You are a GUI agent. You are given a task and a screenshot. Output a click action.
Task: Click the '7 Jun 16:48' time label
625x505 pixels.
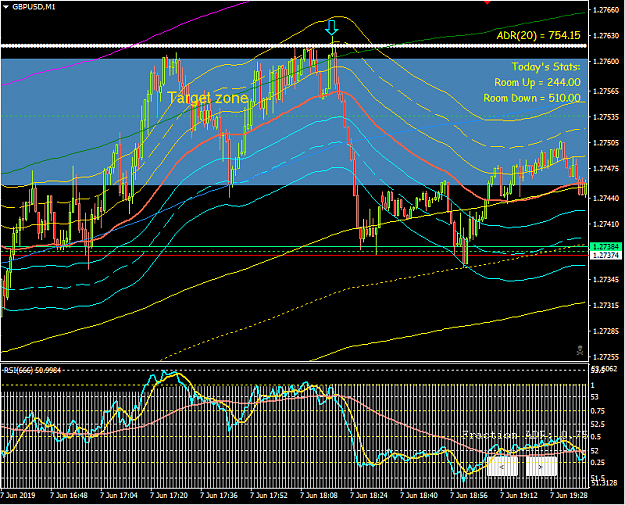point(69,495)
